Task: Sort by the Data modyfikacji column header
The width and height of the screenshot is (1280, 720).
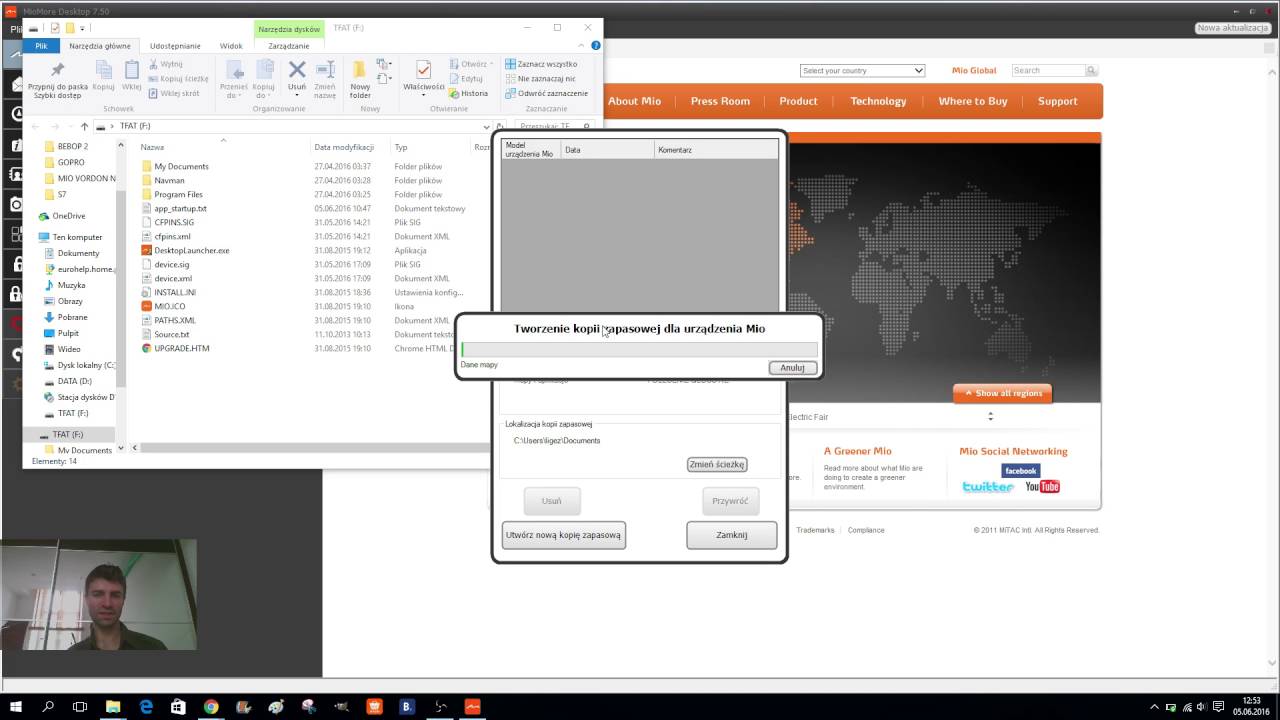Action: [x=344, y=147]
